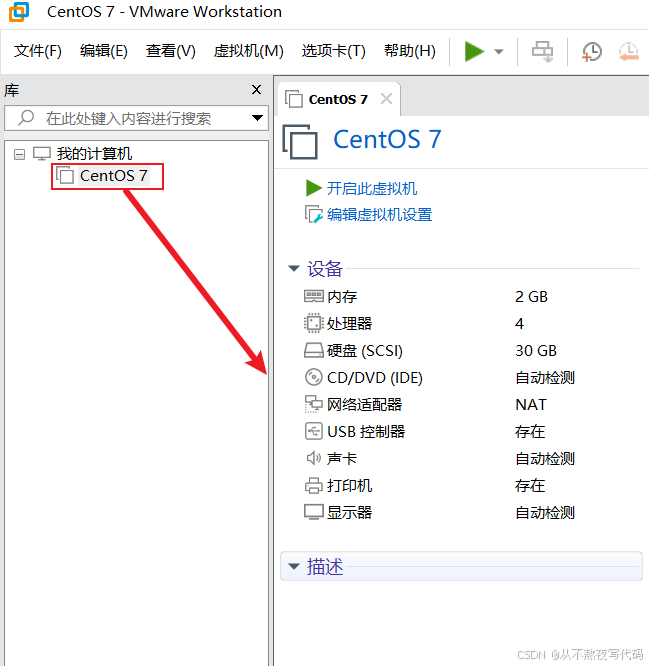Click the computer icon beside 我的计算机
This screenshot has width=649, height=666.
click(x=42, y=153)
